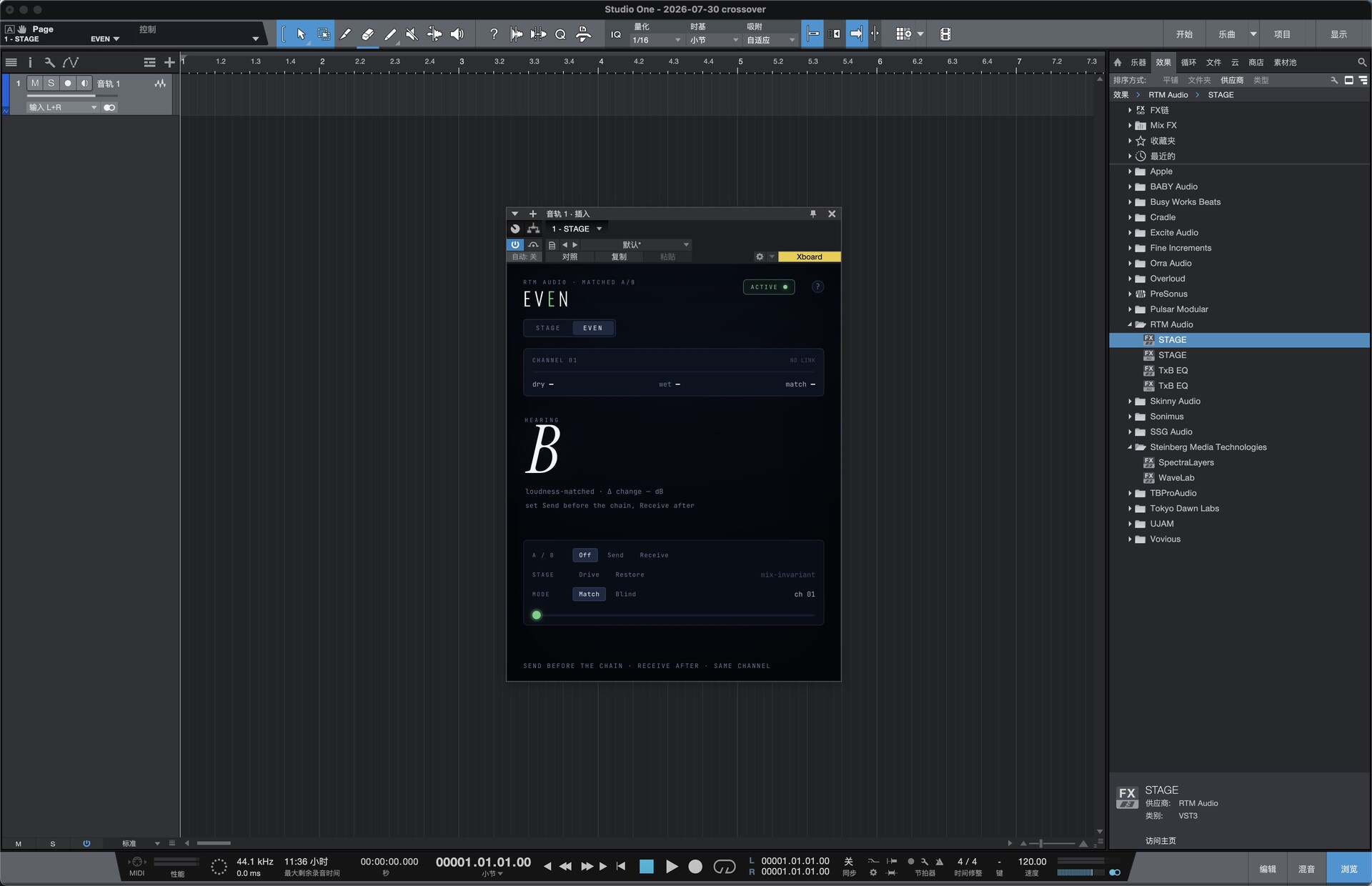Viewport: 1372px width, 886px height.
Task: Click the add track plus icon
Action: coord(169,62)
